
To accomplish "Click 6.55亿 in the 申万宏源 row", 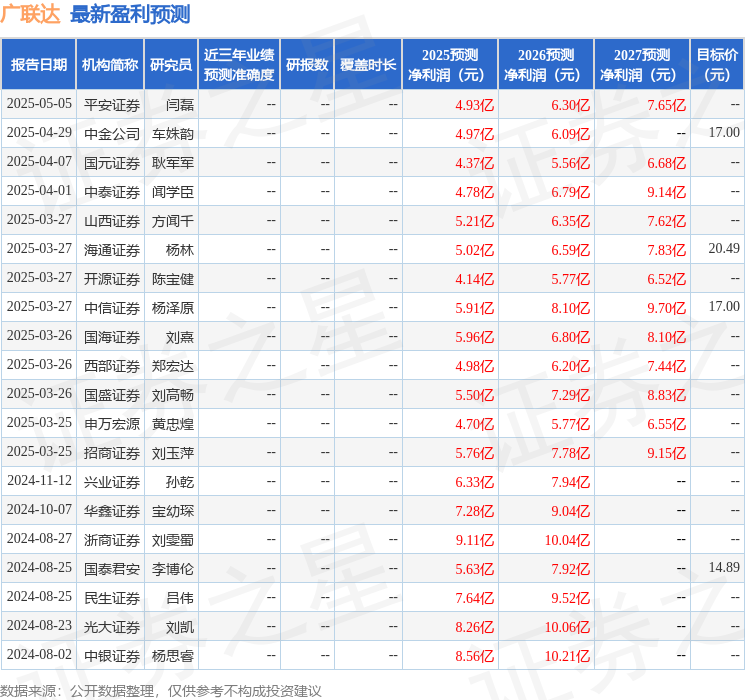I will click(x=667, y=424).
